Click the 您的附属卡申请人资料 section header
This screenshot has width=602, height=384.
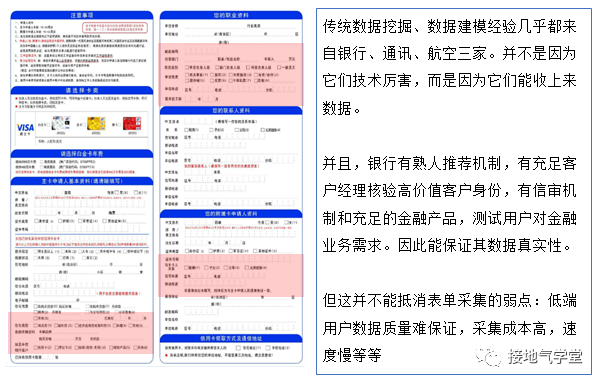[x=231, y=214]
